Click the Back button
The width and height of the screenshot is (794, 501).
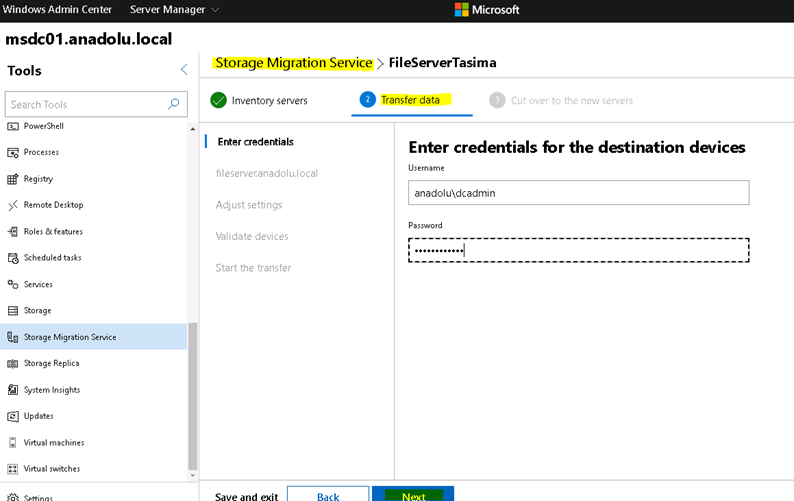[x=328, y=494]
